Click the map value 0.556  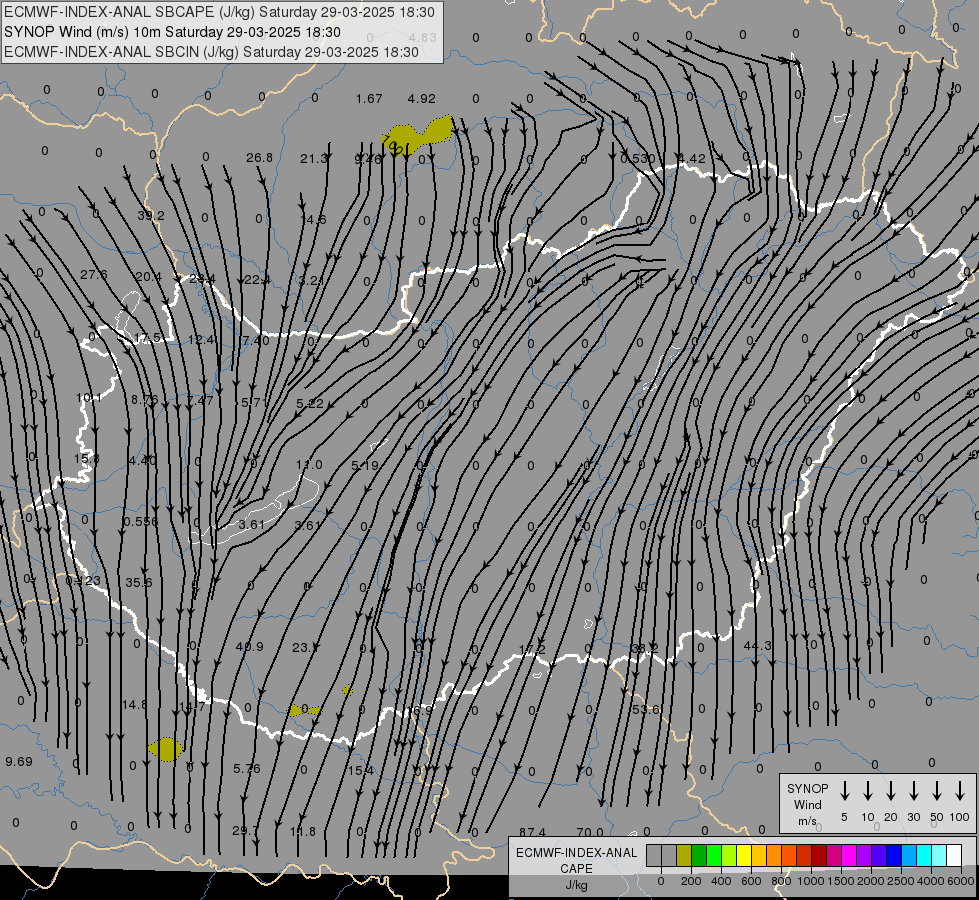140,522
